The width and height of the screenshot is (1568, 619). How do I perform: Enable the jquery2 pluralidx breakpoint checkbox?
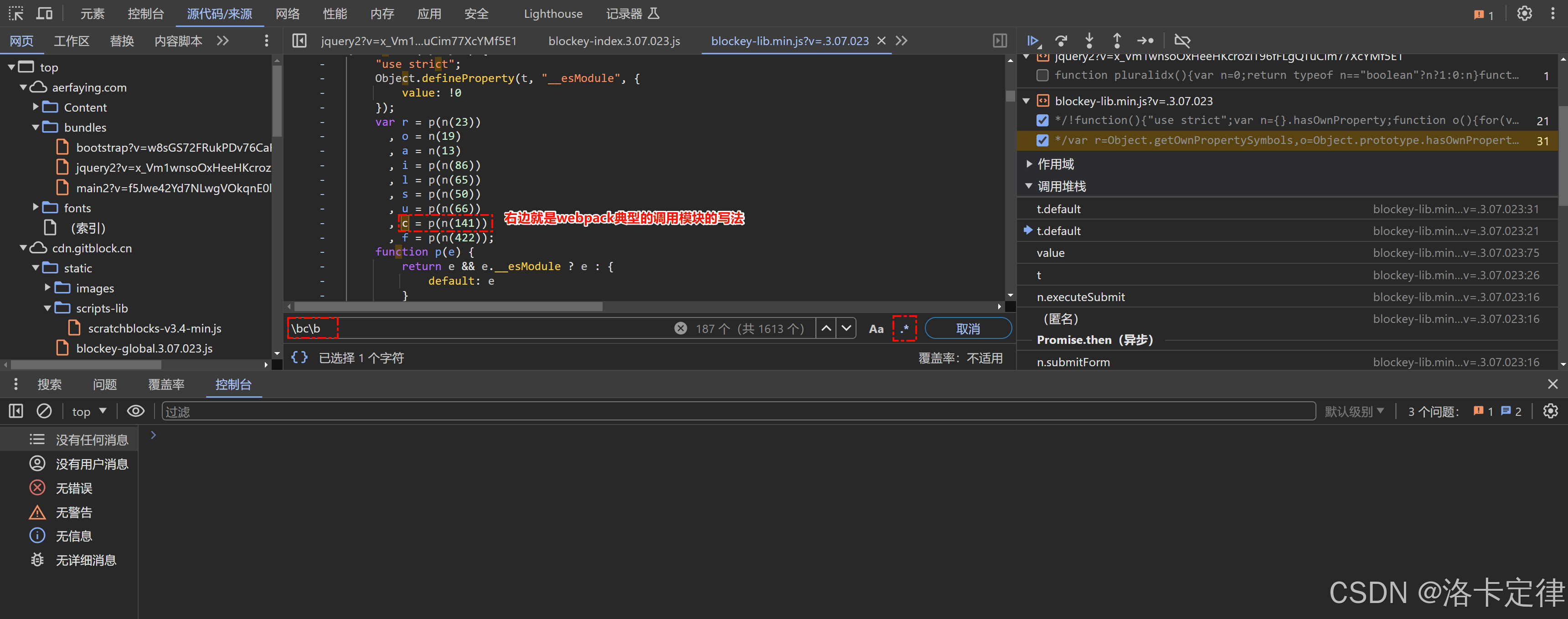tap(1042, 76)
